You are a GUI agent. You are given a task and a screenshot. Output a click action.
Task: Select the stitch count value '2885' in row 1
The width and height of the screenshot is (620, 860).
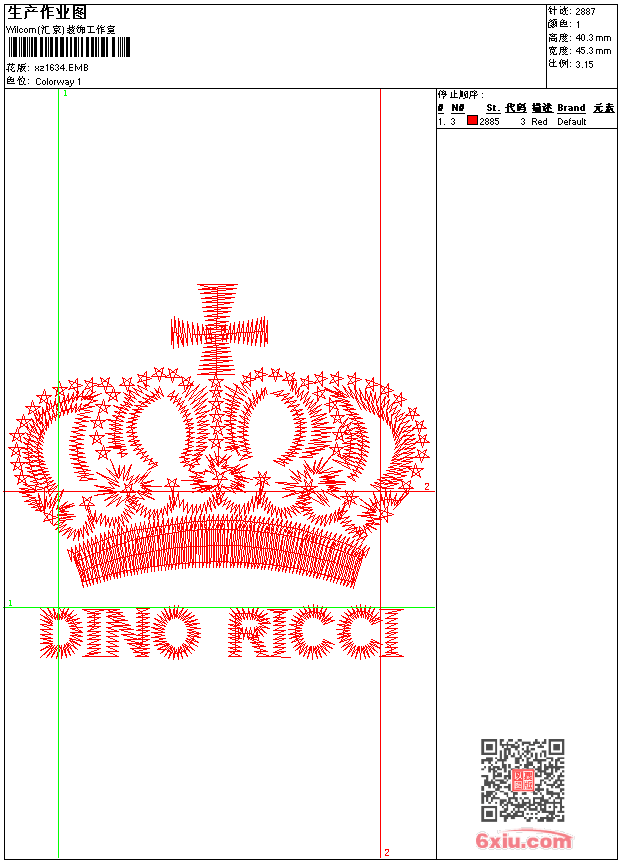(489, 122)
